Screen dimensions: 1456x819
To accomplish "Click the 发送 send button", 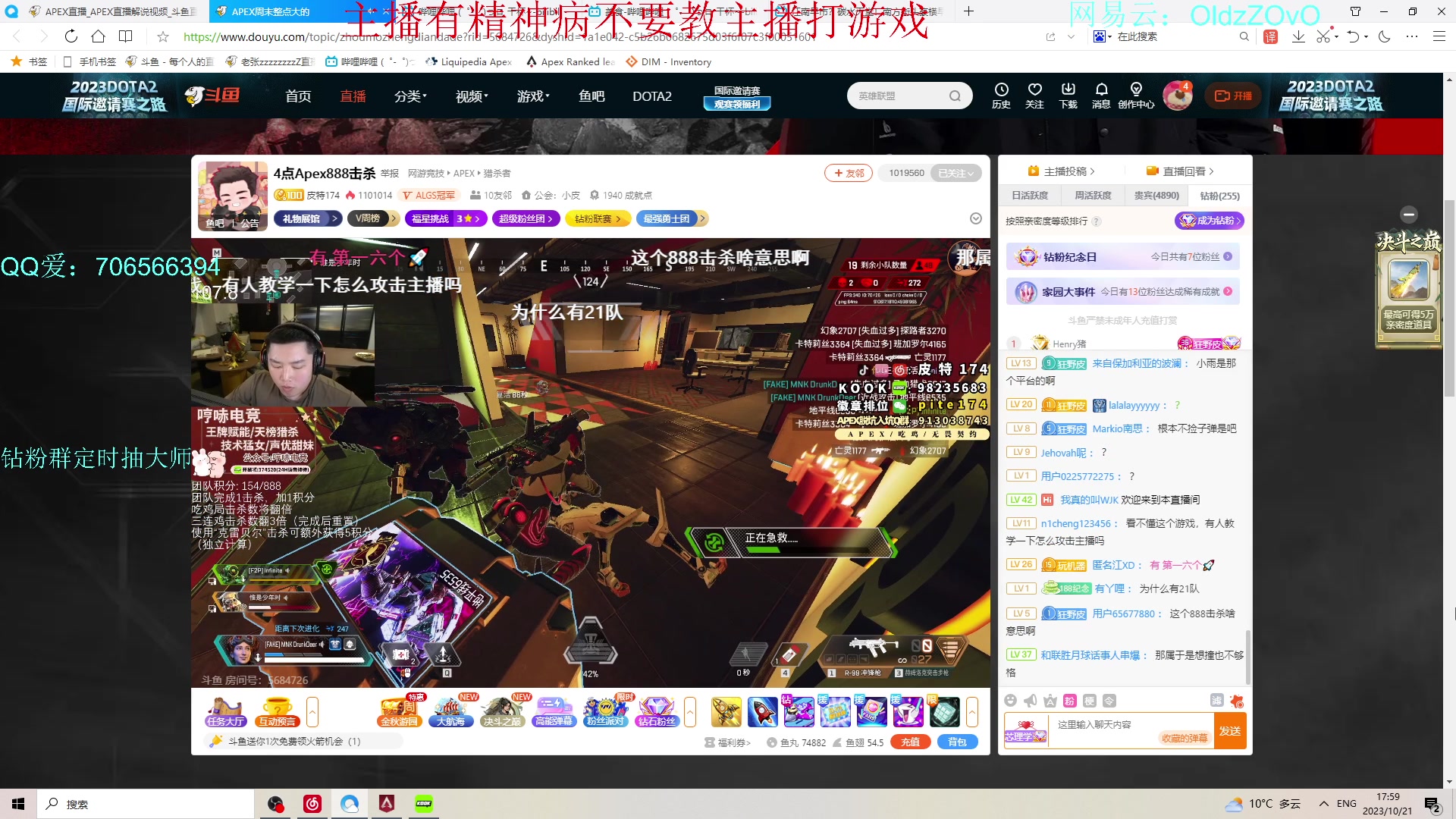I will (x=1230, y=731).
